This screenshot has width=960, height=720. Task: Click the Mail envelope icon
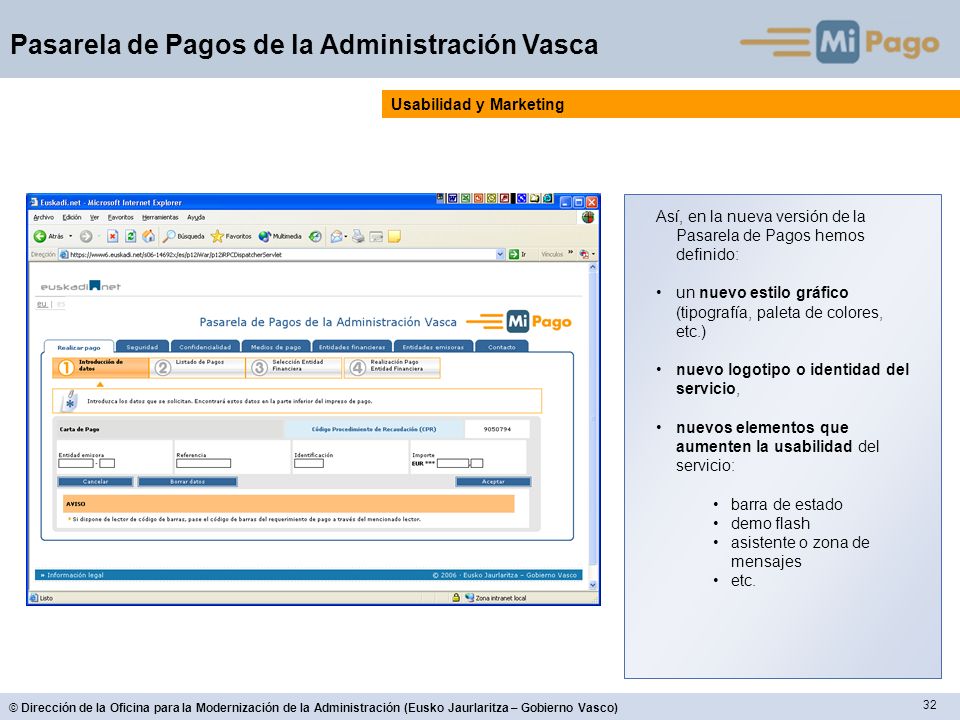[336, 236]
